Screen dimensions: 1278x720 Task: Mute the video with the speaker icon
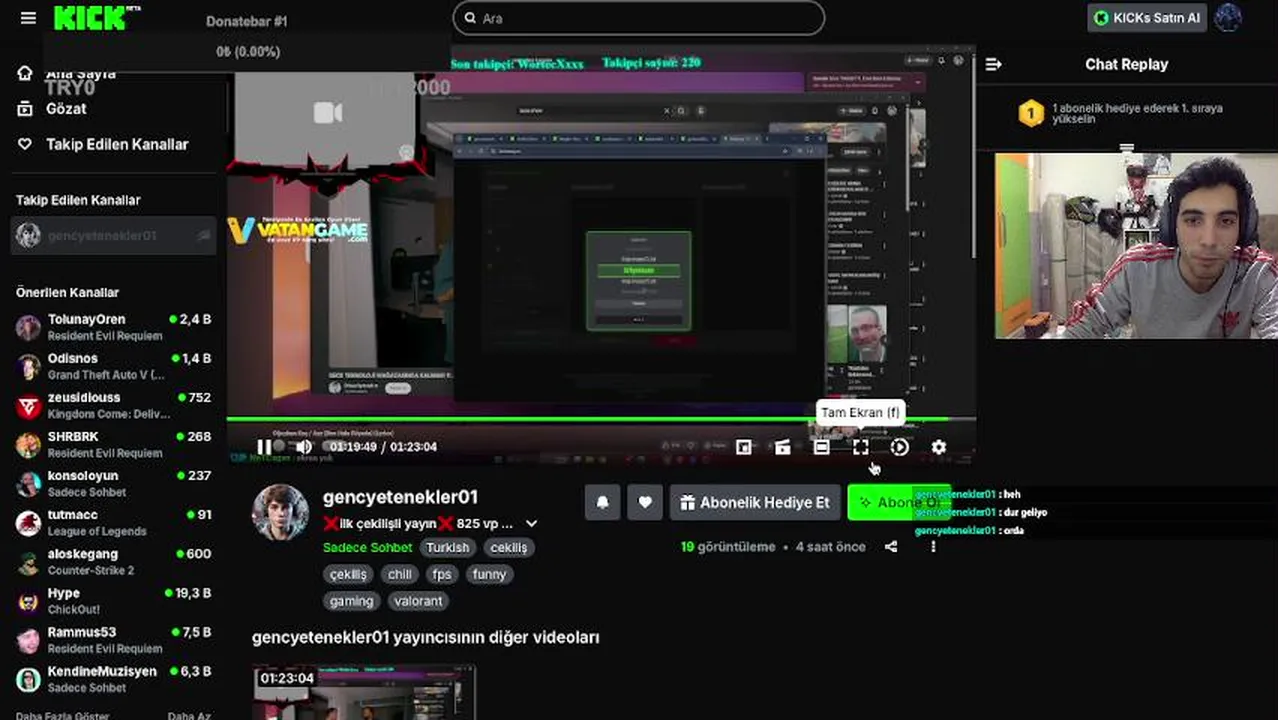click(x=304, y=447)
